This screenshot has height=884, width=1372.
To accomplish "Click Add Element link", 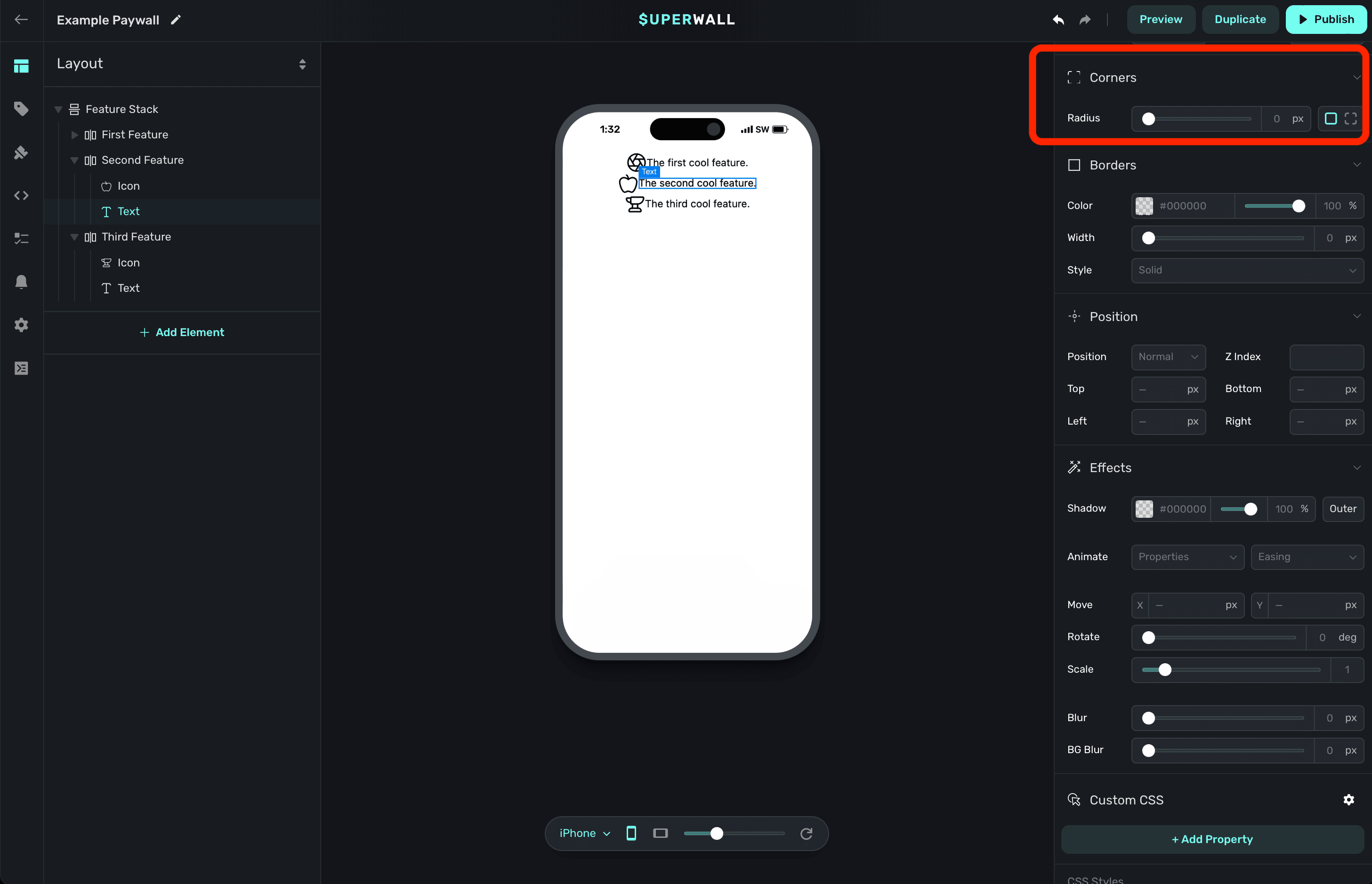I will pos(182,332).
